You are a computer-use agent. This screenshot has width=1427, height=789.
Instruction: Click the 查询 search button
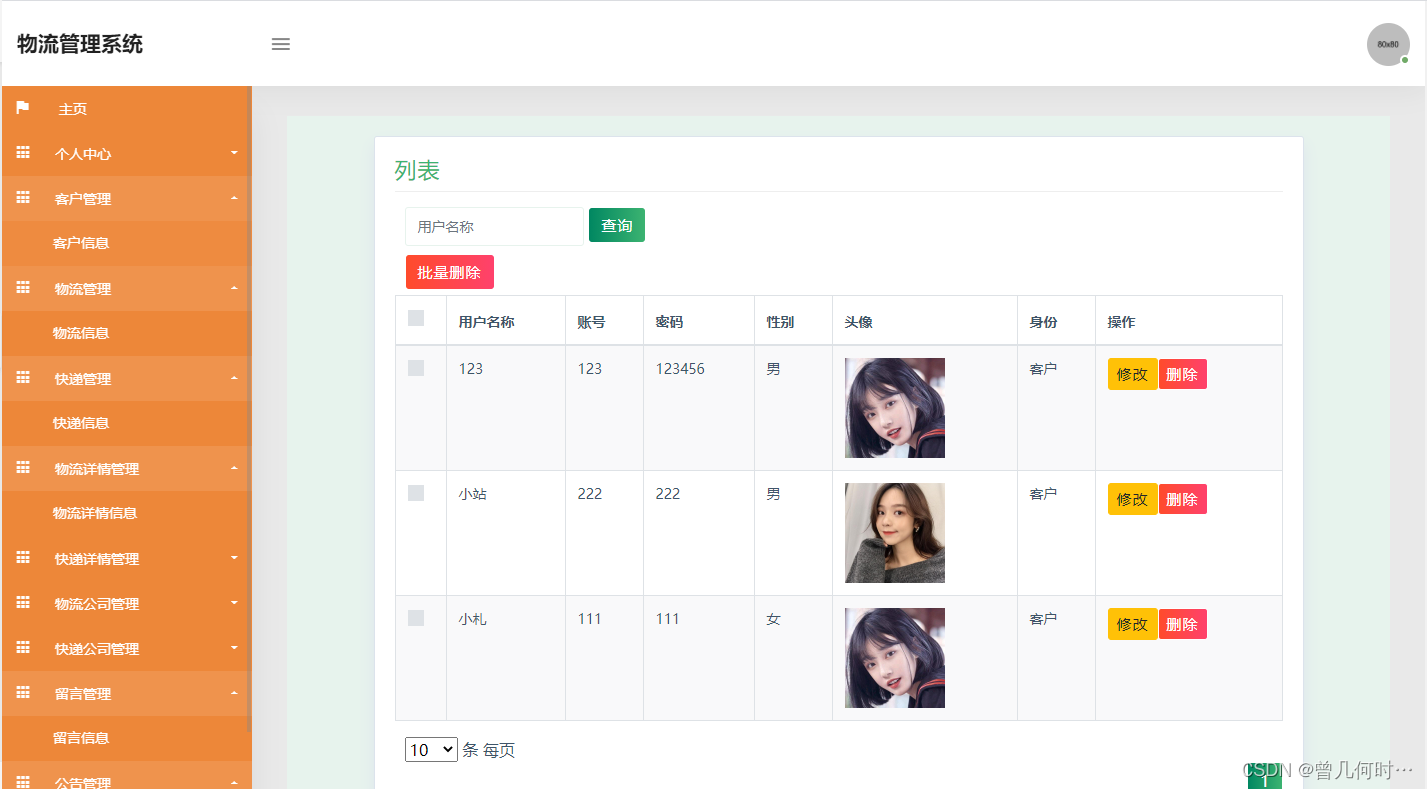click(x=617, y=225)
